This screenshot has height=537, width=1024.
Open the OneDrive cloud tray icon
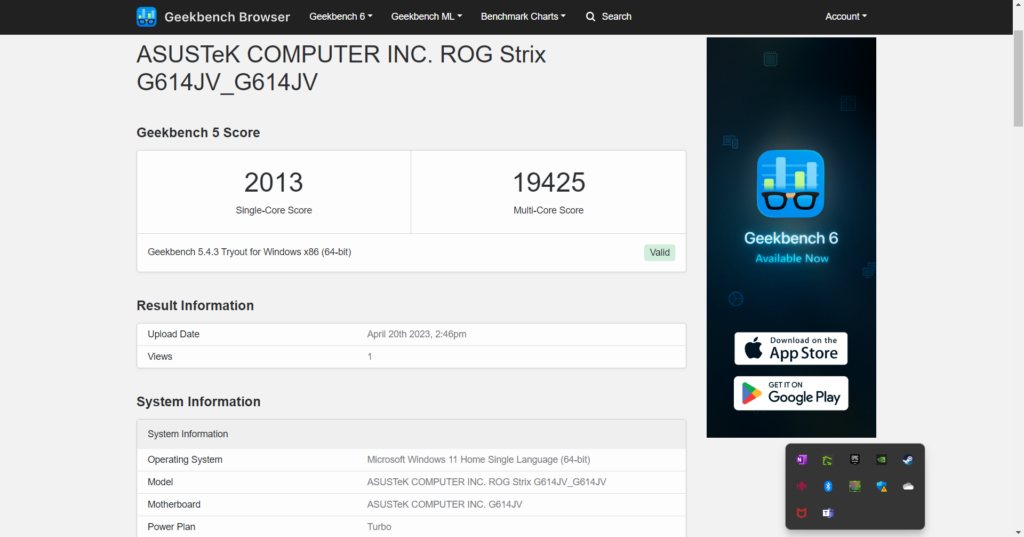908,486
